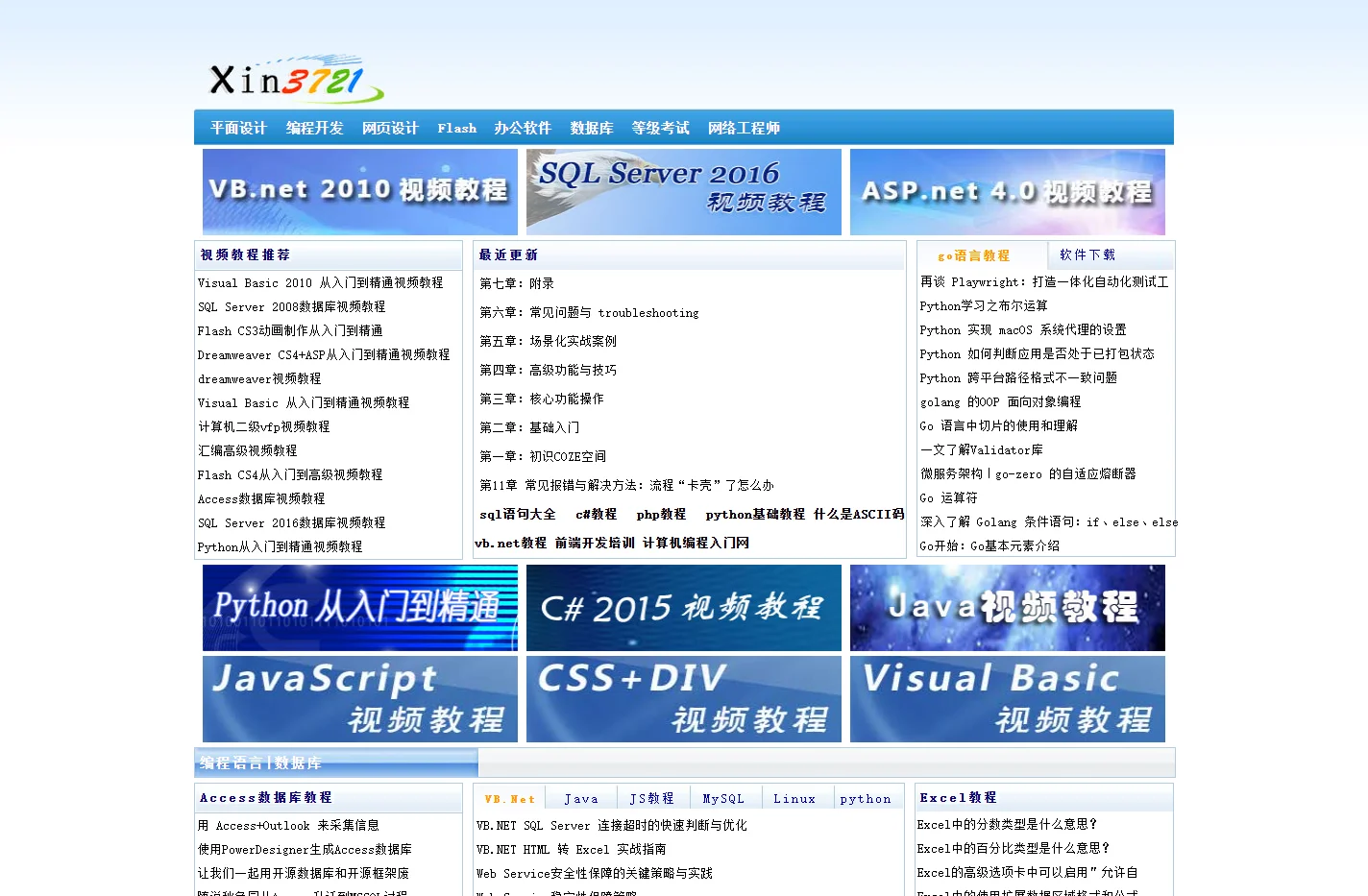Click the 计算机编程入门网 link
The image size is (1368, 896).
tap(696, 543)
